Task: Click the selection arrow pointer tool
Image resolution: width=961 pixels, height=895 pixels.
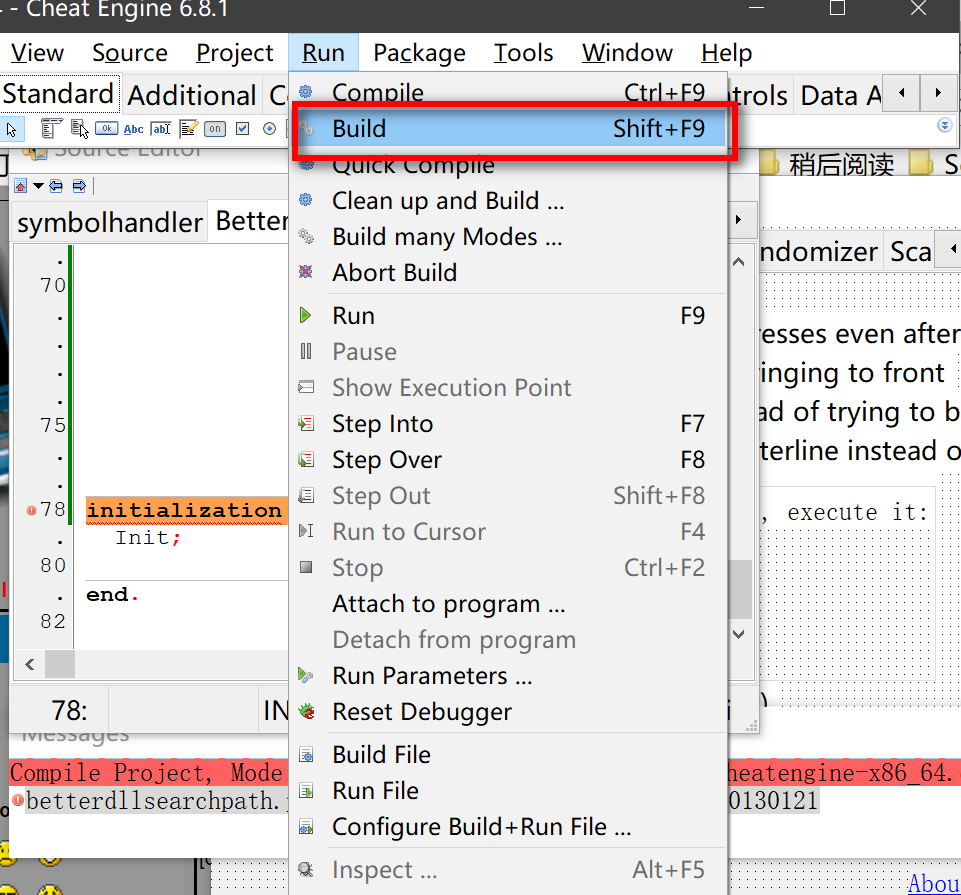Action: tap(11, 129)
